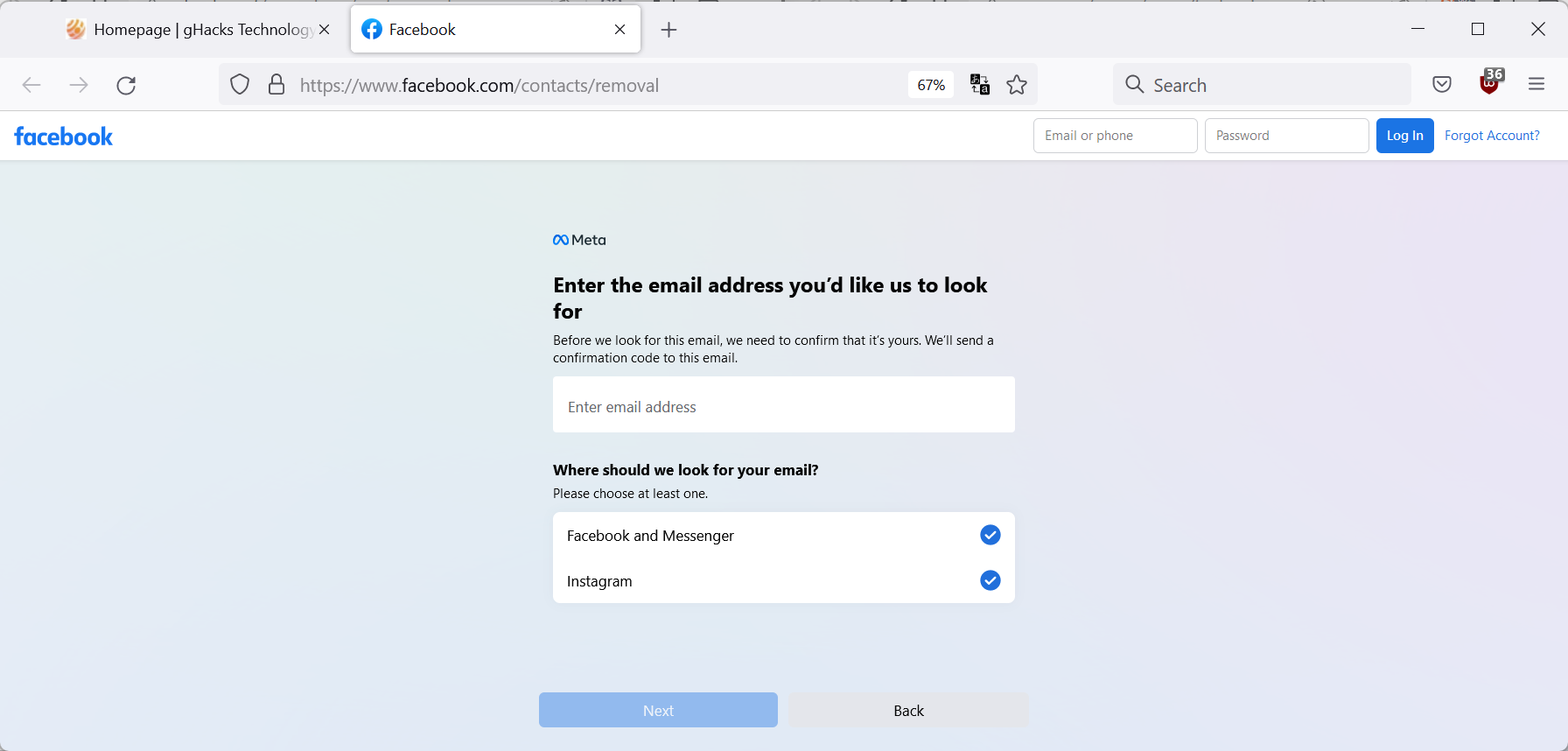Bookmark this page with the star icon

click(x=1017, y=85)
